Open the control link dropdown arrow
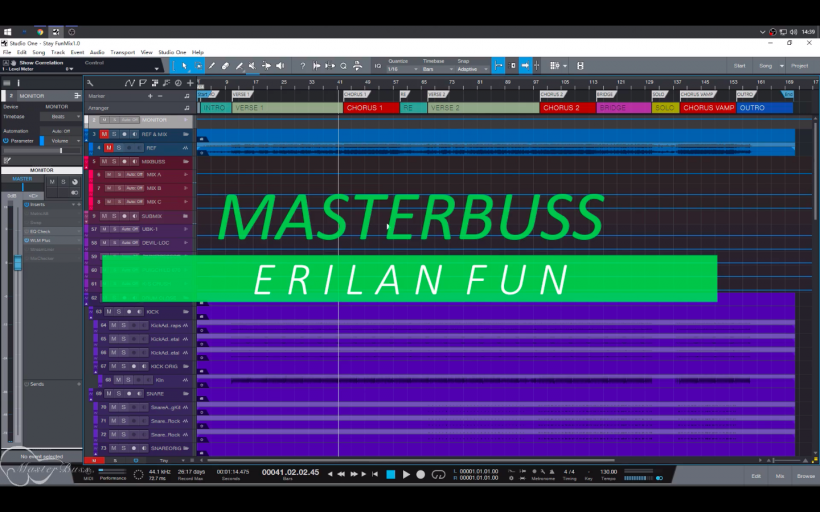The width and height of the screenshot is (820, 512). click(156, 69)
